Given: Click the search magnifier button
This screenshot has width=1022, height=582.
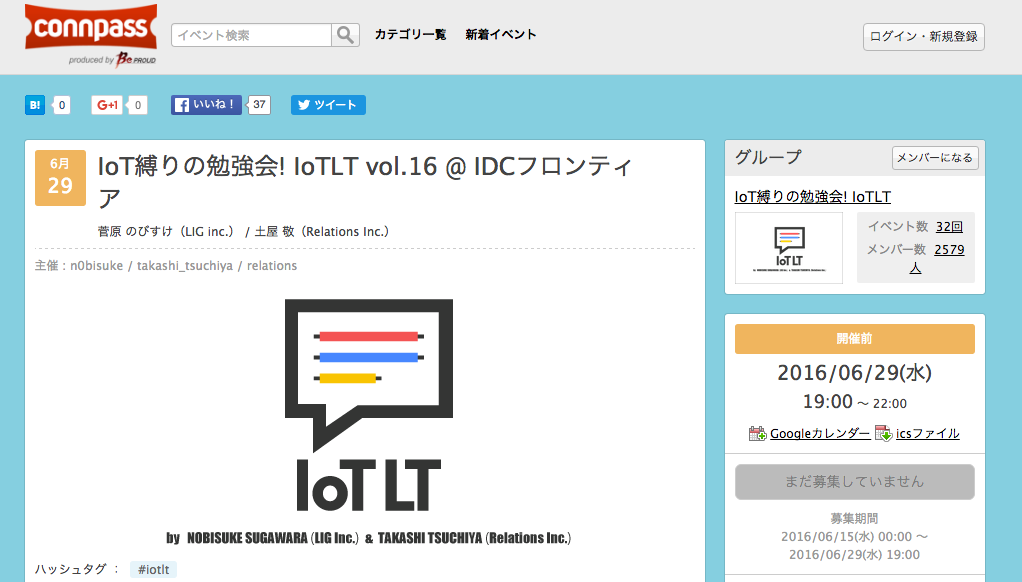Looking at the screenshot, I should (345, 35).
